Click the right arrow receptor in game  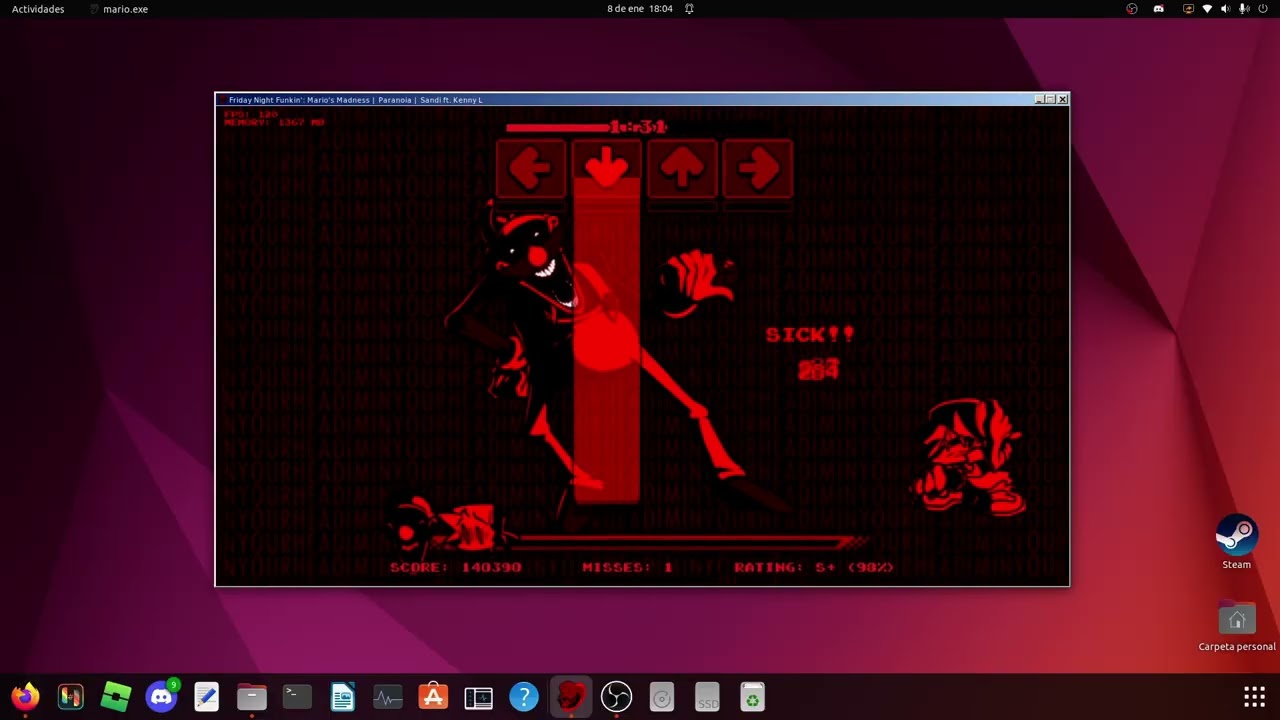point(758,168)
